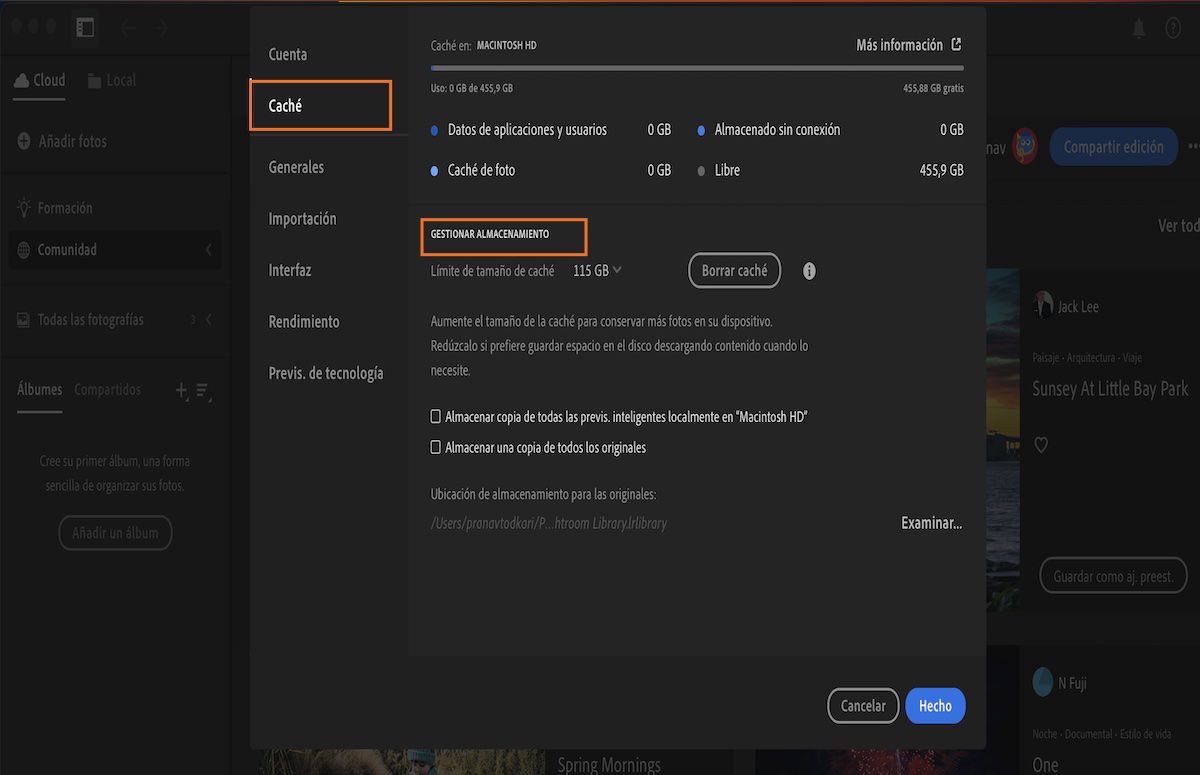Open help using the question mark icon
Image resolution: width=1200 pixels, height=775 pixels.
coord(1174,27)
